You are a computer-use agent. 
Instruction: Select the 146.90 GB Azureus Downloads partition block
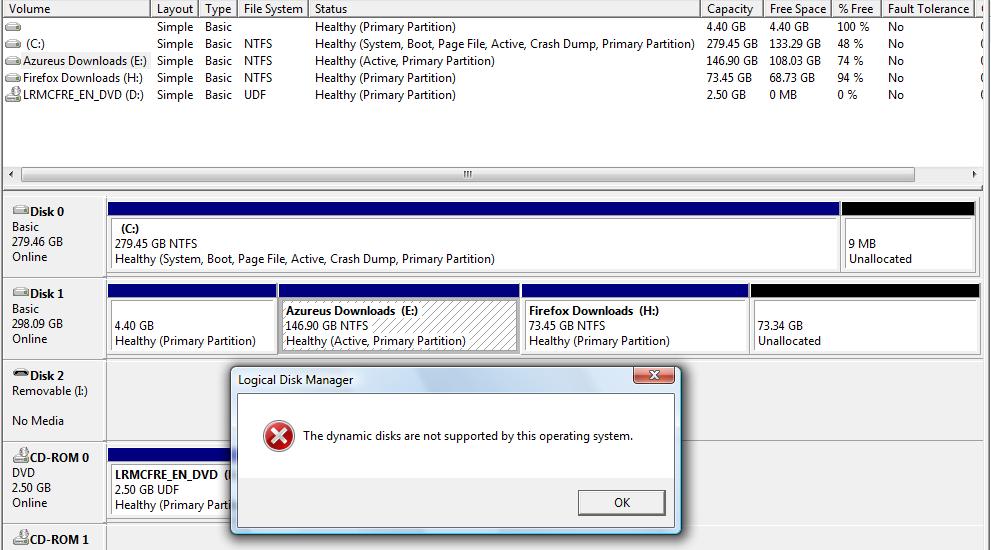399,326
